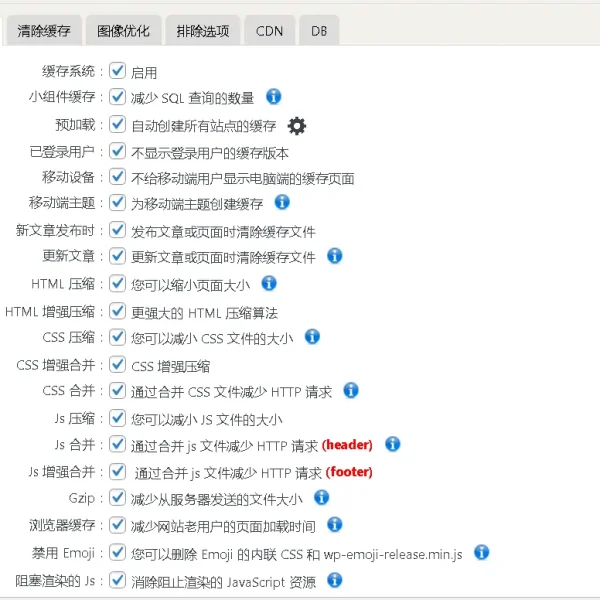600x600 pixels.
Task: Toggle the 预加载 checkbox
Action: pyautogui.click(x=117, y=124)
